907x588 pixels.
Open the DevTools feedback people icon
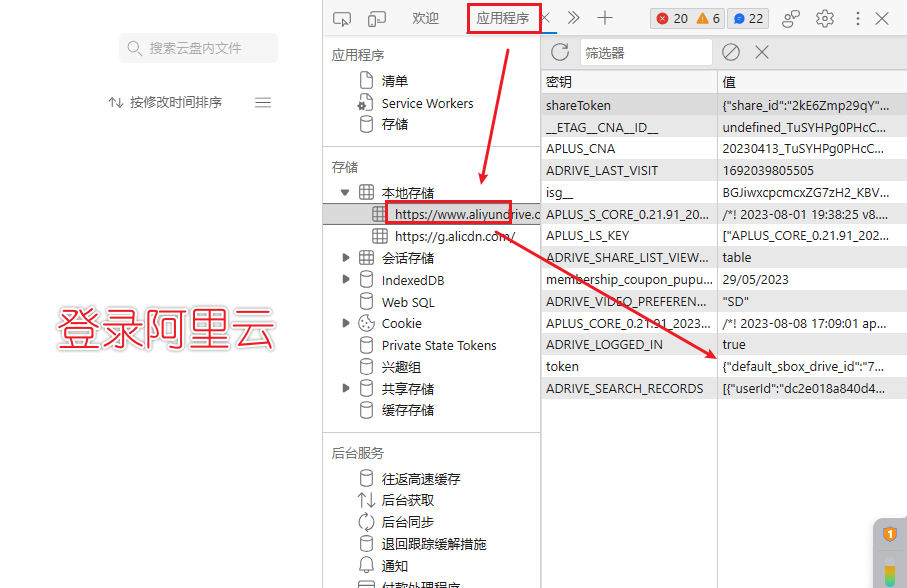point(790,19)
